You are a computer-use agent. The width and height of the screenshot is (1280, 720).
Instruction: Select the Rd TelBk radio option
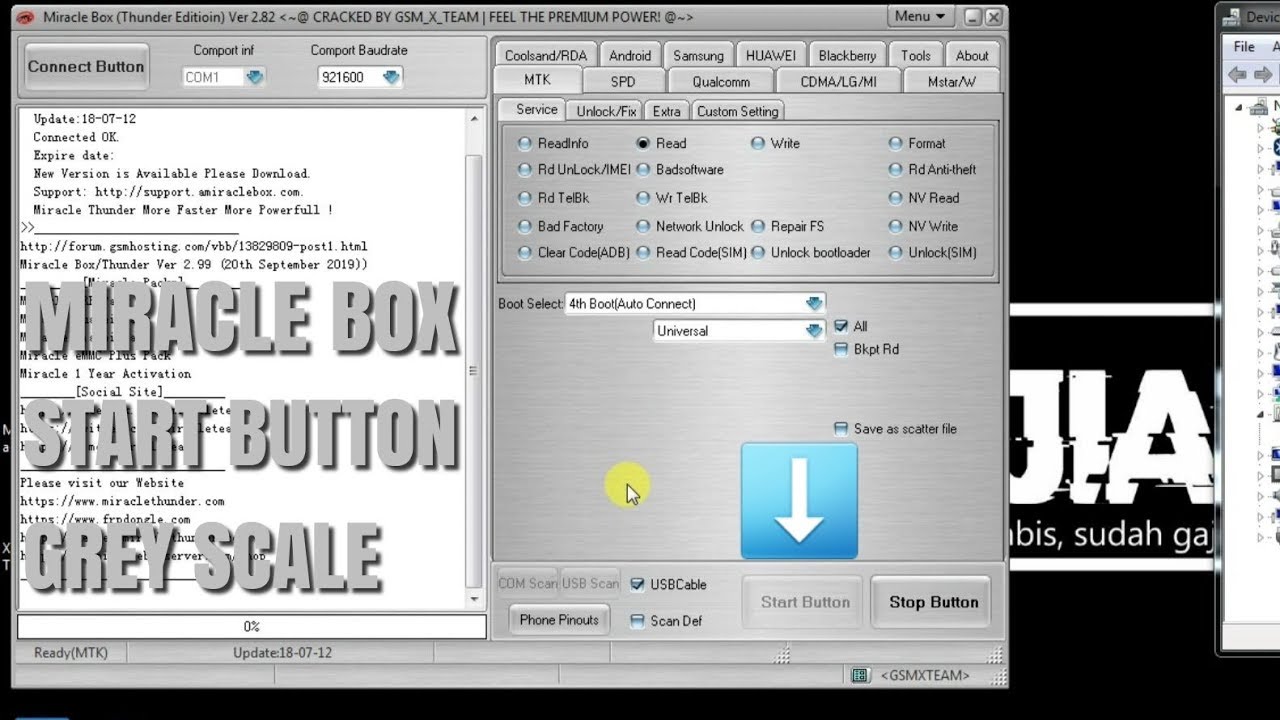point(525,198)
